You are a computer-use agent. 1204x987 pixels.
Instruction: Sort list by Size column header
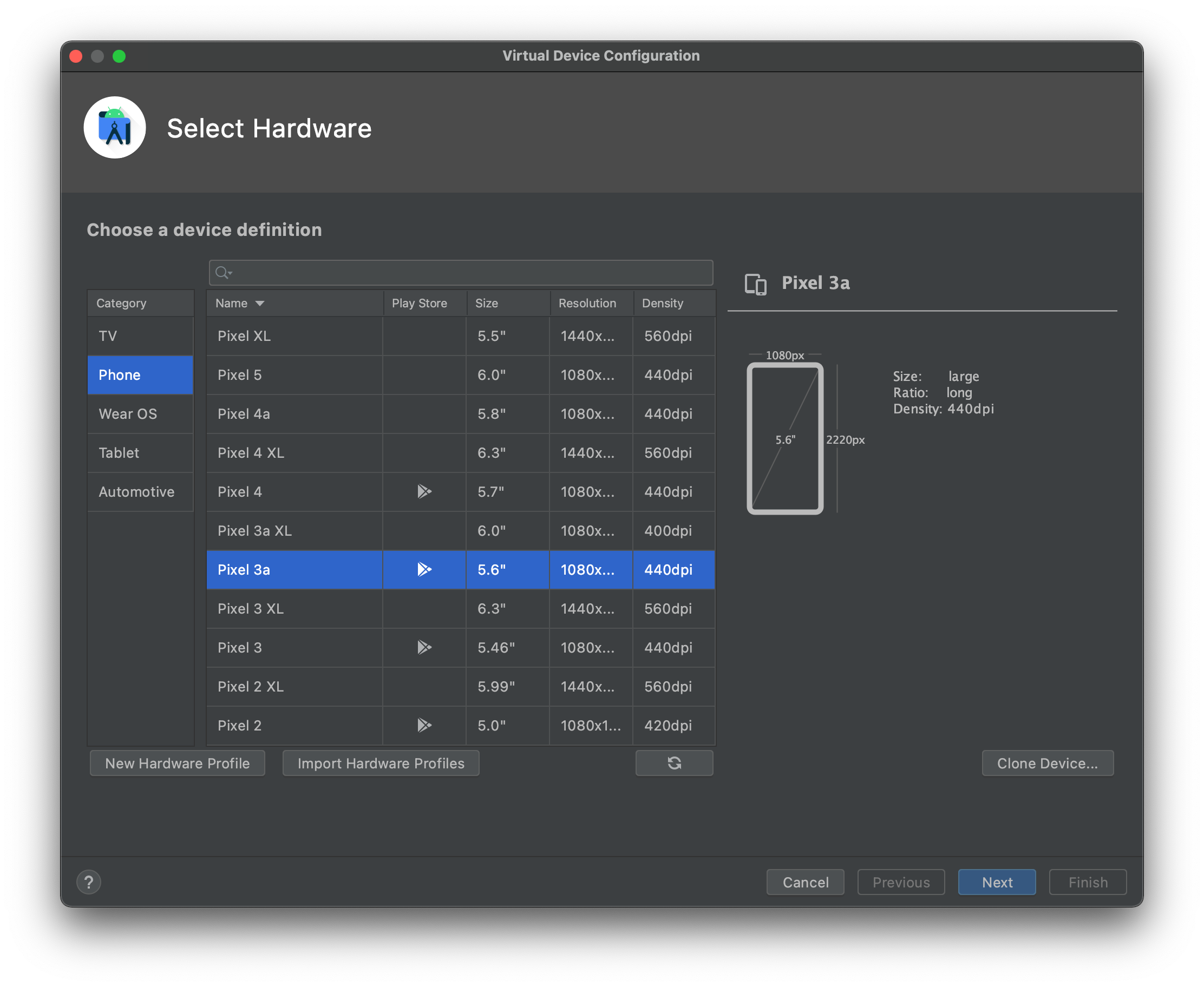click(487, 304)
